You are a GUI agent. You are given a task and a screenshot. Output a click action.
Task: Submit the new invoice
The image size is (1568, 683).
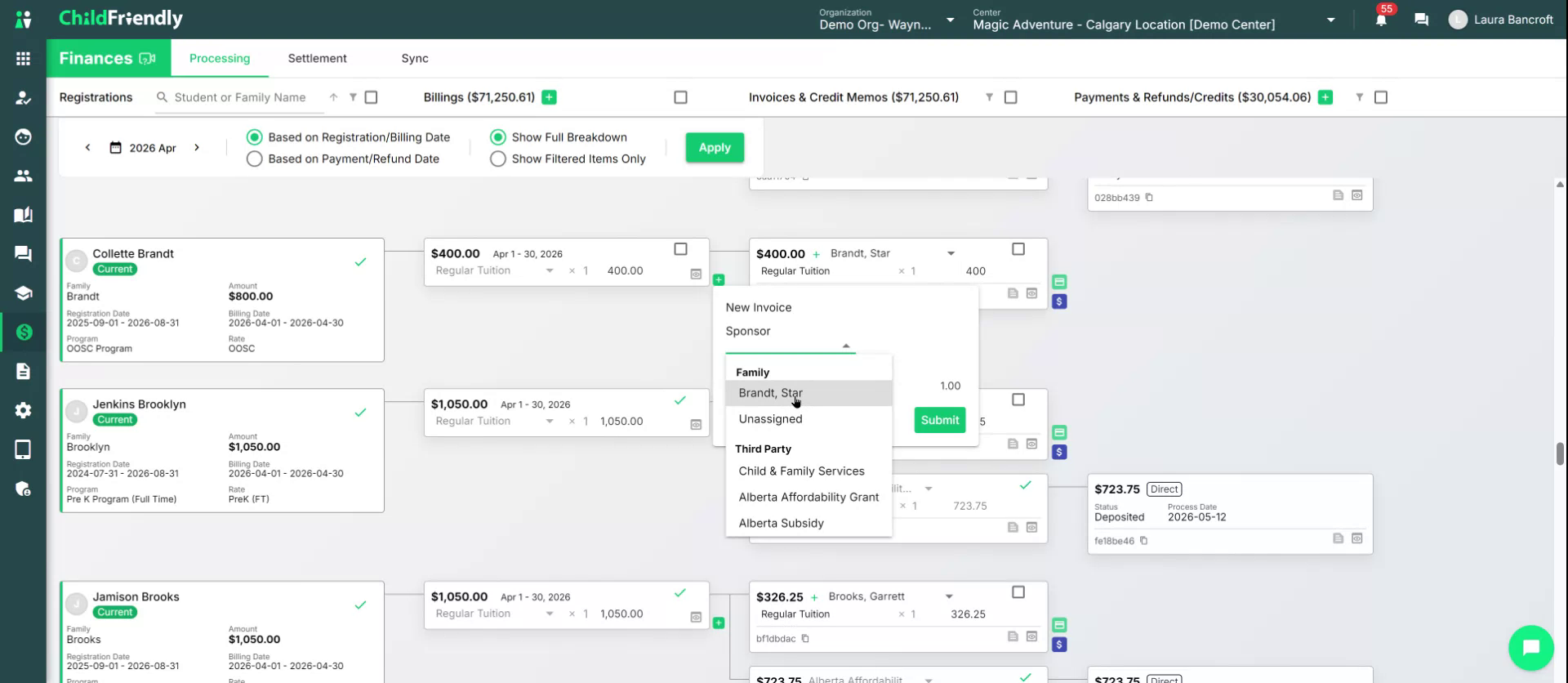click(x=940, y=420)
